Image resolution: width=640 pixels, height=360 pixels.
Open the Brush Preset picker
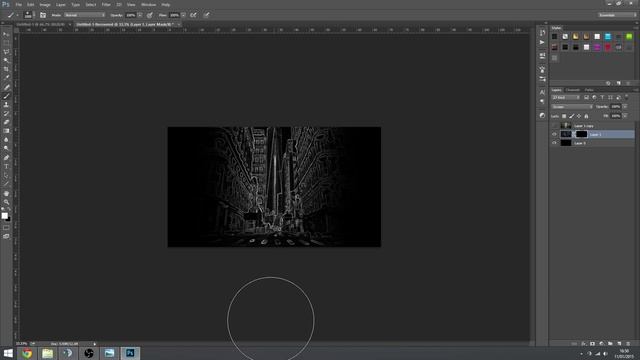[x=28, y=15]
